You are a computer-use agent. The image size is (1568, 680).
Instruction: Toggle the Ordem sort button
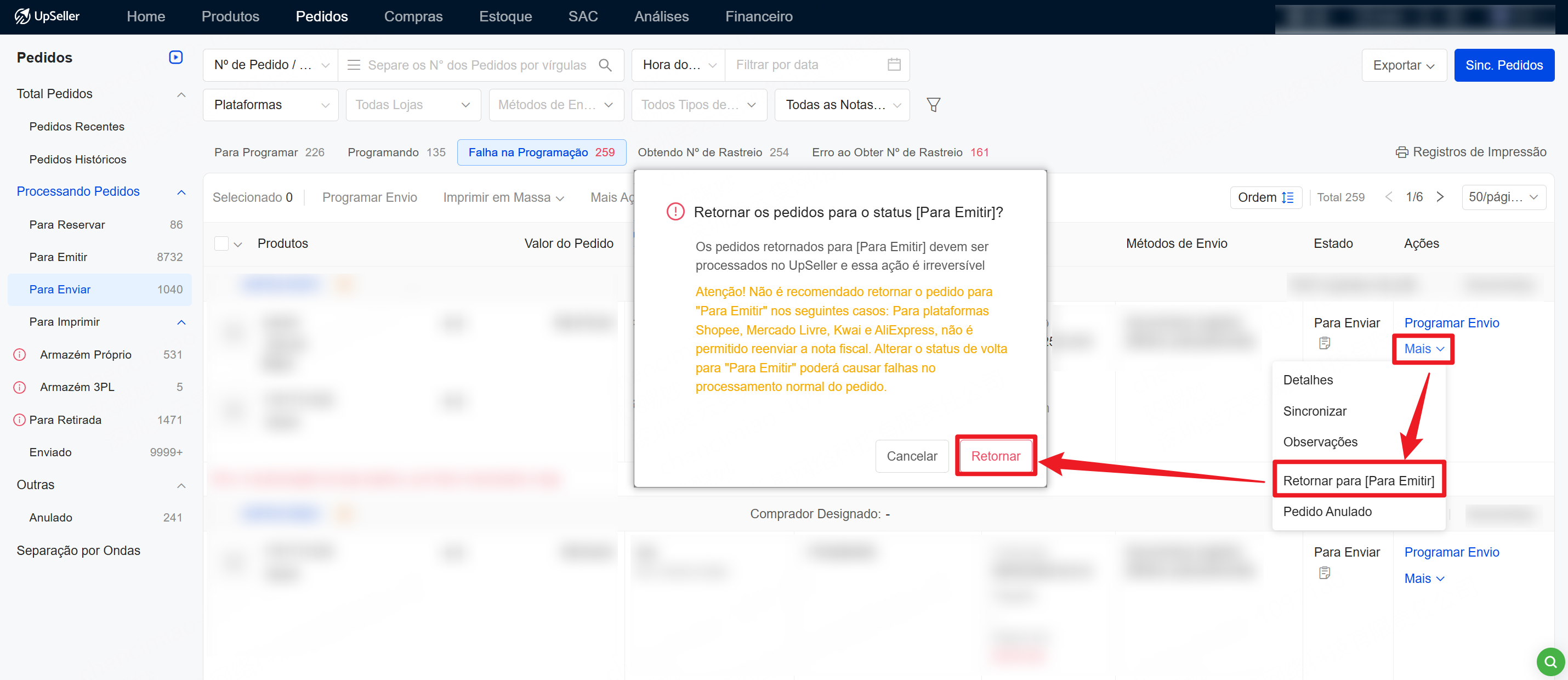point(1265,197)
